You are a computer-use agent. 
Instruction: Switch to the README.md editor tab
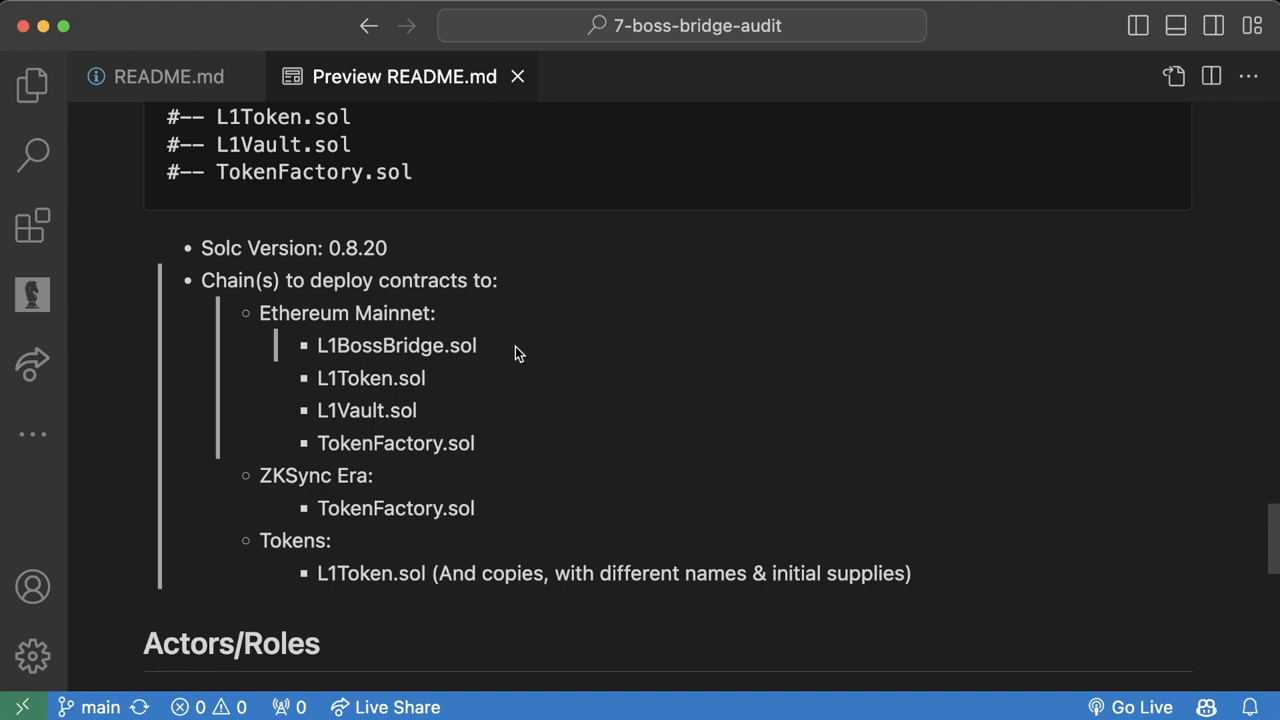point(168,77)
